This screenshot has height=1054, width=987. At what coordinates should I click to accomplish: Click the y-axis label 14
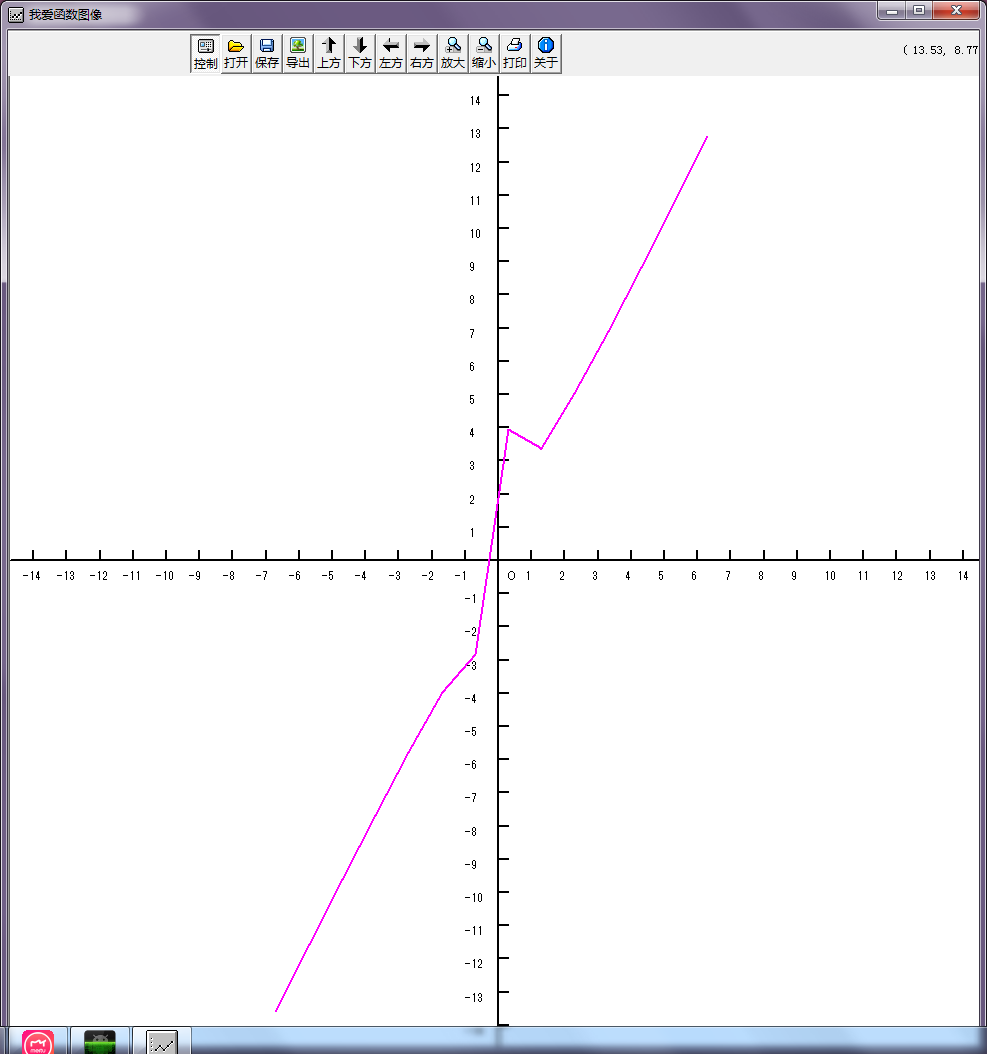[475, 101]
